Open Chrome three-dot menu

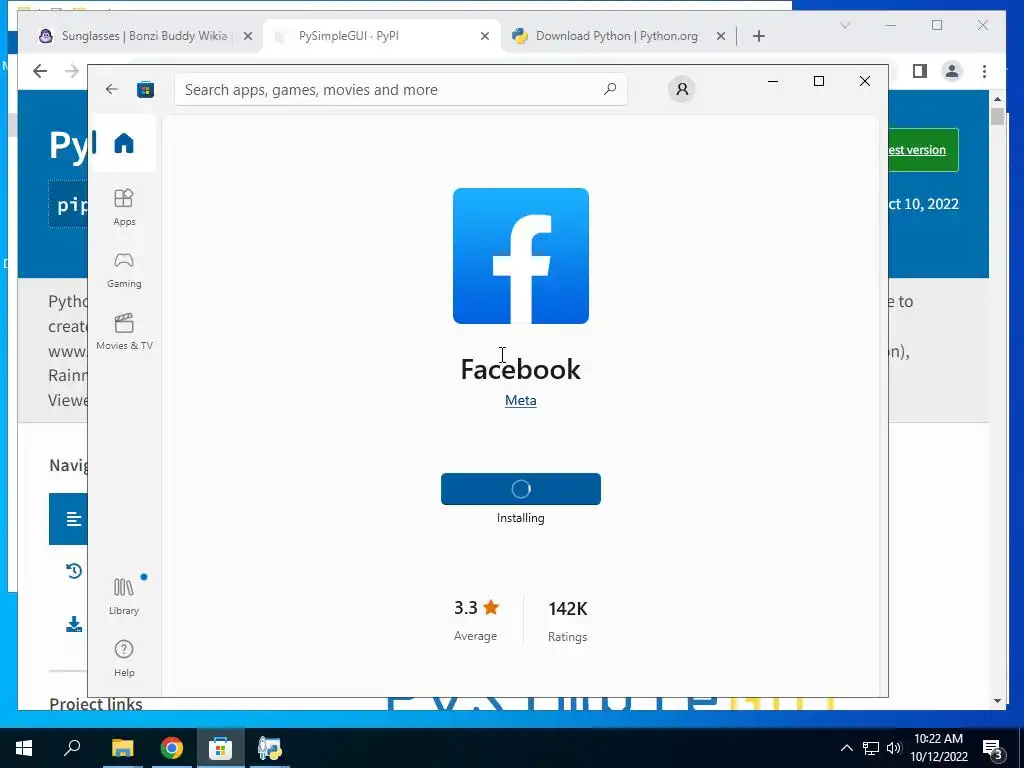pos(984,71)
